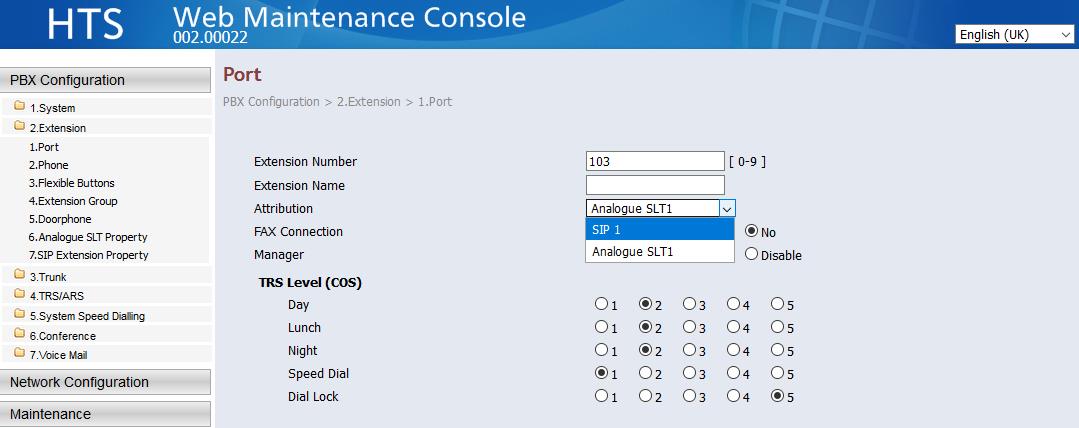This screenshot has height=428, width=1079.
Task: Open the Network Configuration section
Action: pyautogui.click(x=106, y=382)
